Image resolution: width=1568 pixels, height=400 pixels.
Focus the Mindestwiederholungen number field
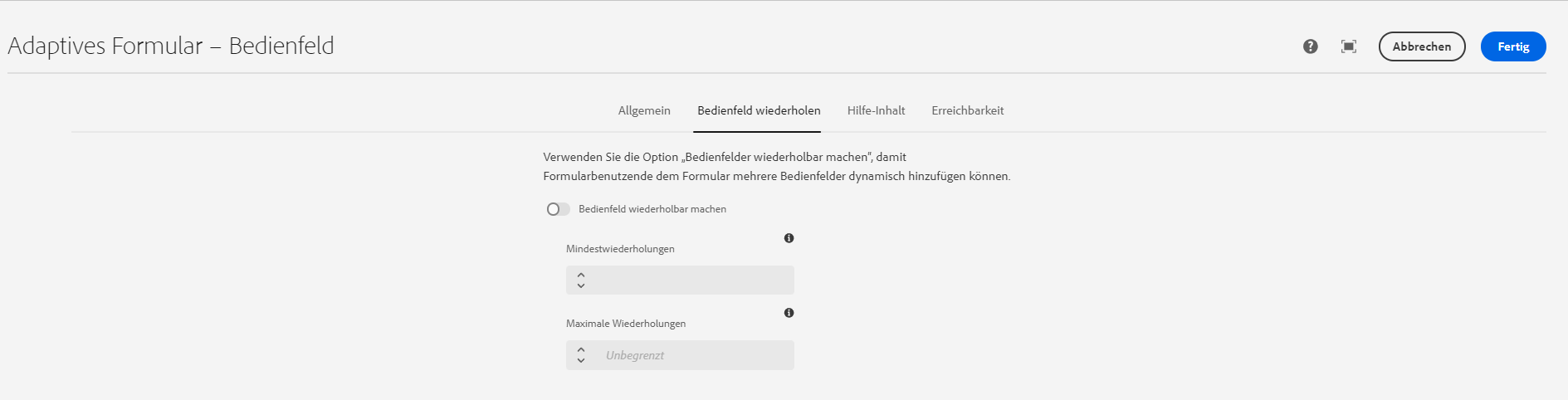coord(680,280)
